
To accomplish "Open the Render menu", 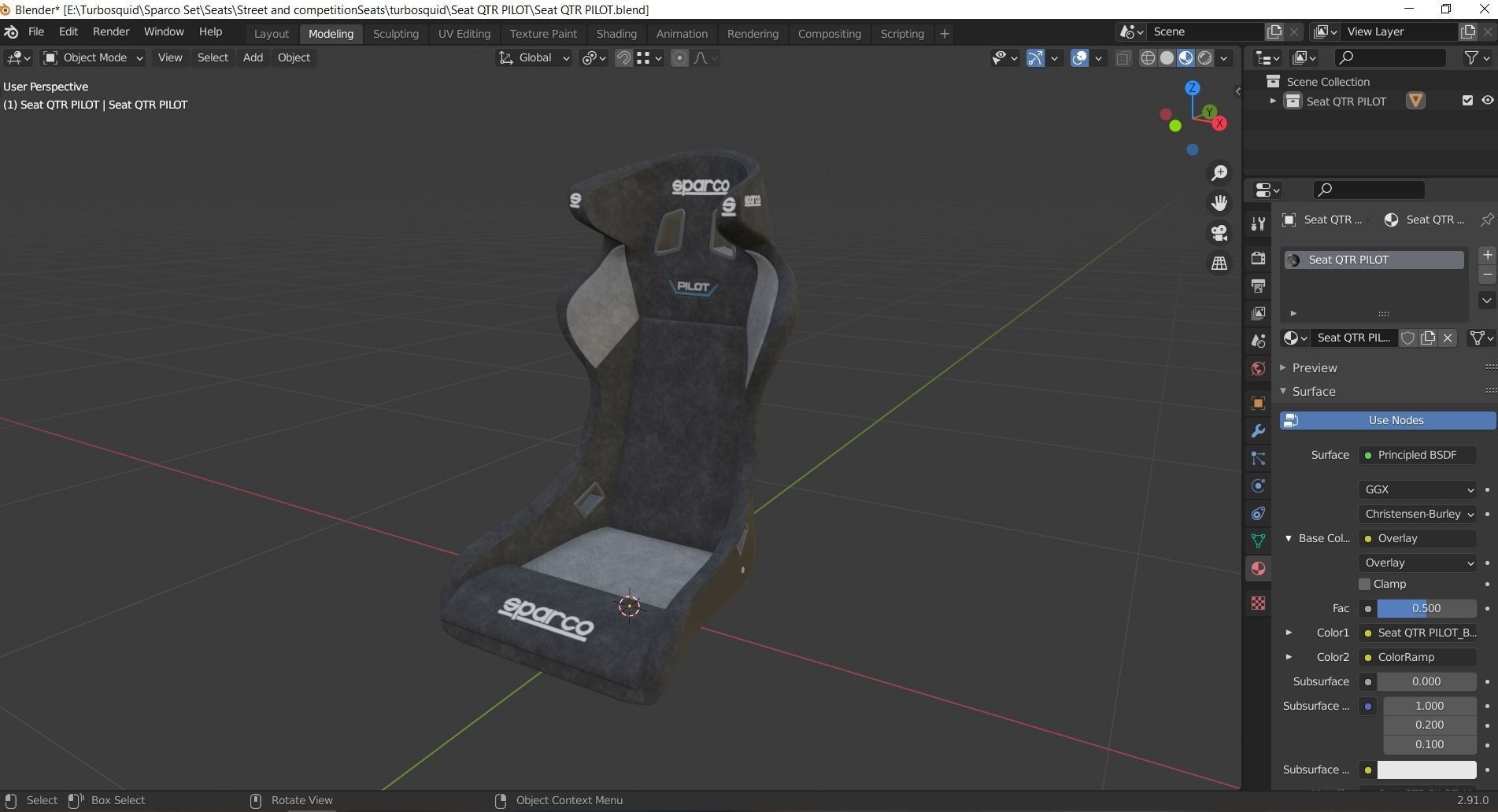I will pyautogui.click(x=111, y=32).
